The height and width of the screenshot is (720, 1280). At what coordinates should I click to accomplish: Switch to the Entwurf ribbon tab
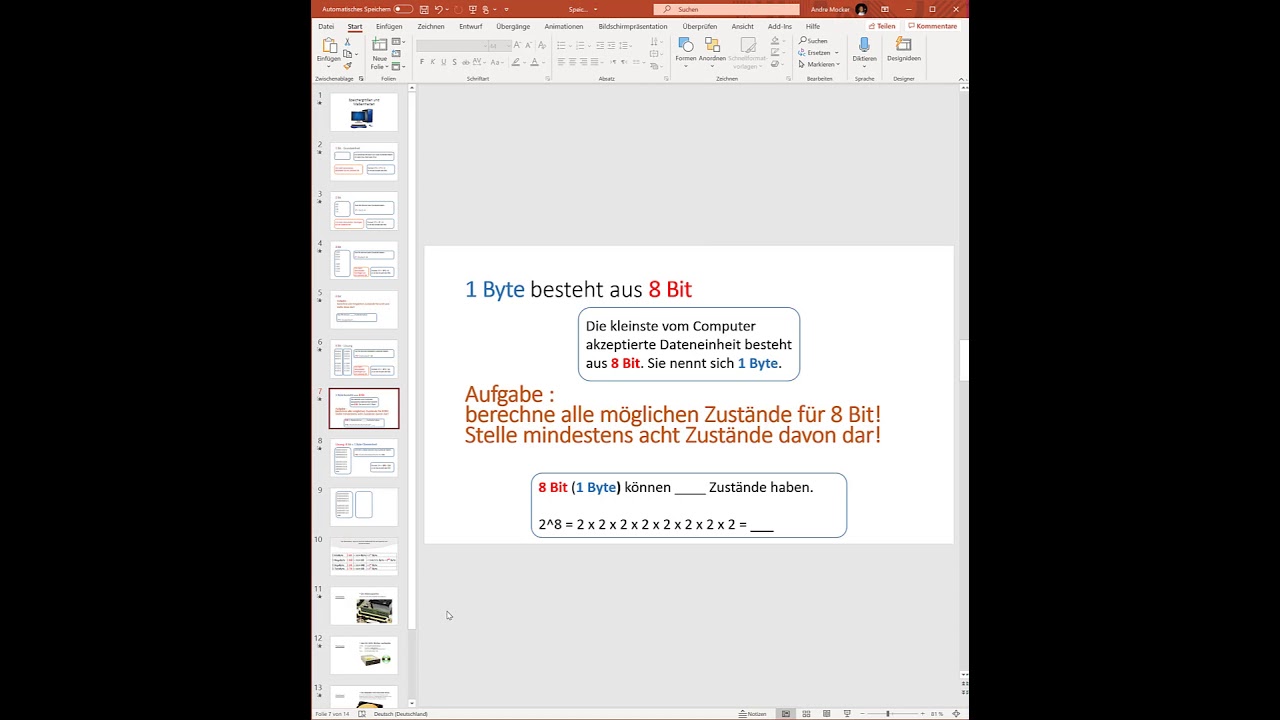pyautogui.click(x=471, y=26)
